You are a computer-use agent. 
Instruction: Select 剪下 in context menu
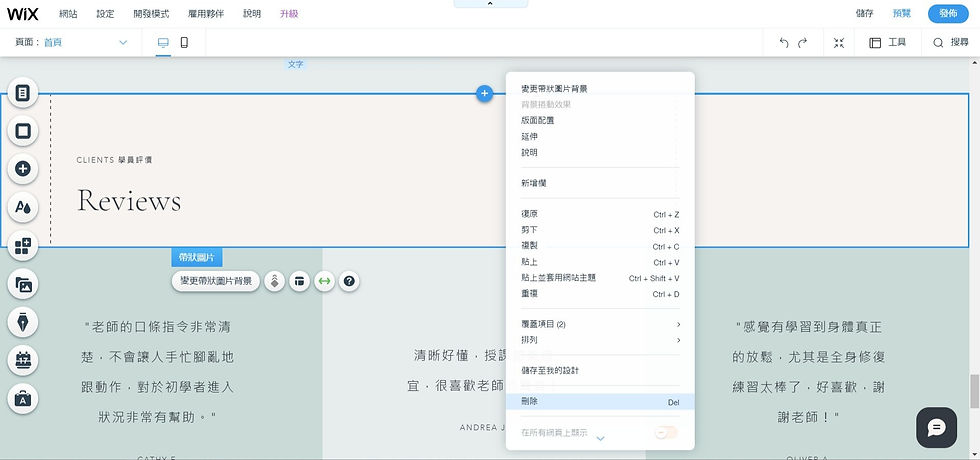600,230
